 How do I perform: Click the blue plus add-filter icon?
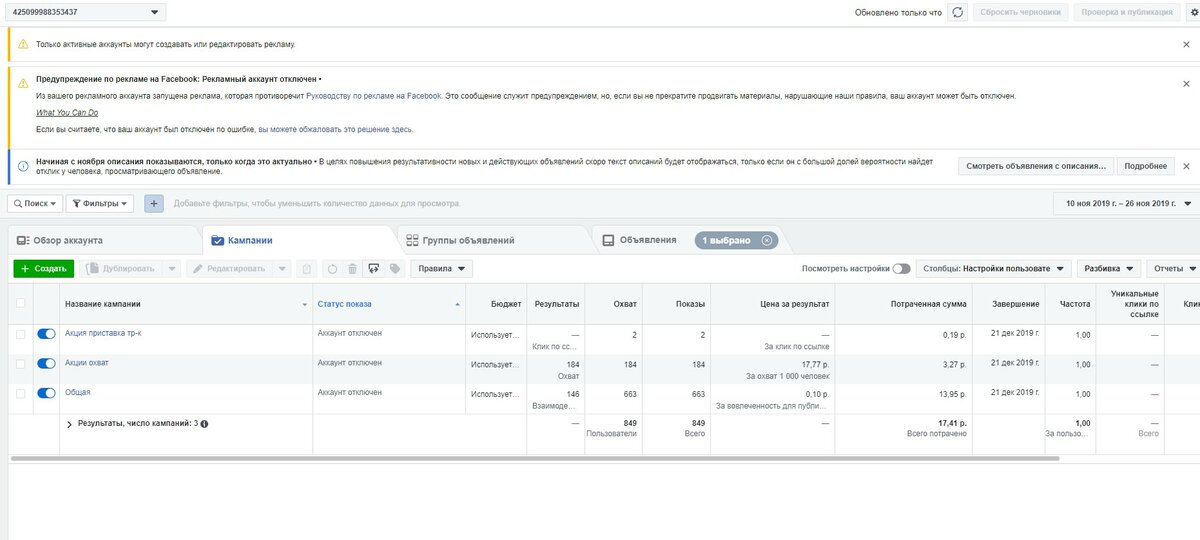pyautogui.click(x=154, y=203)
